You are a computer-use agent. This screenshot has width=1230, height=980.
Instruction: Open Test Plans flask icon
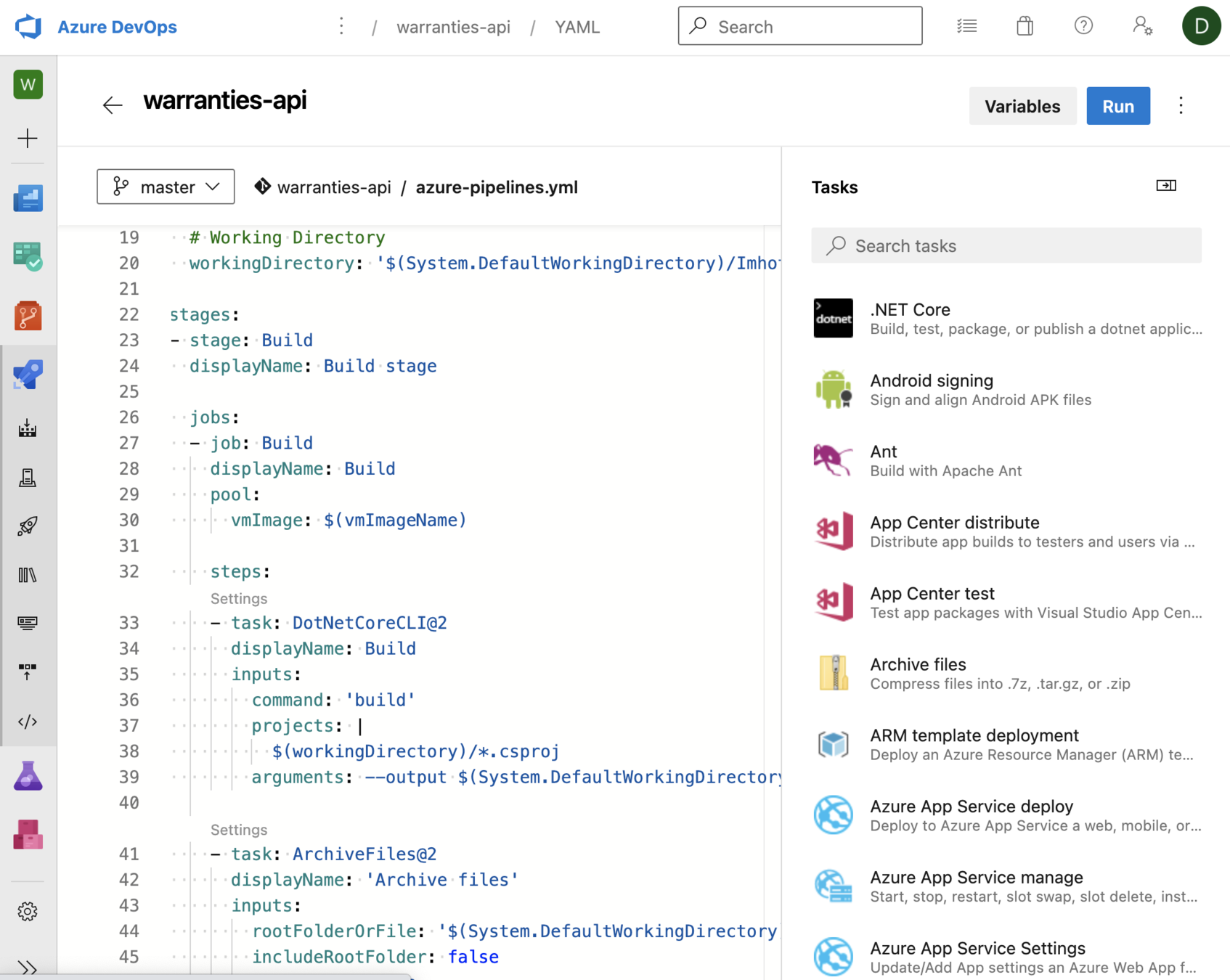(x=28, y=776)
